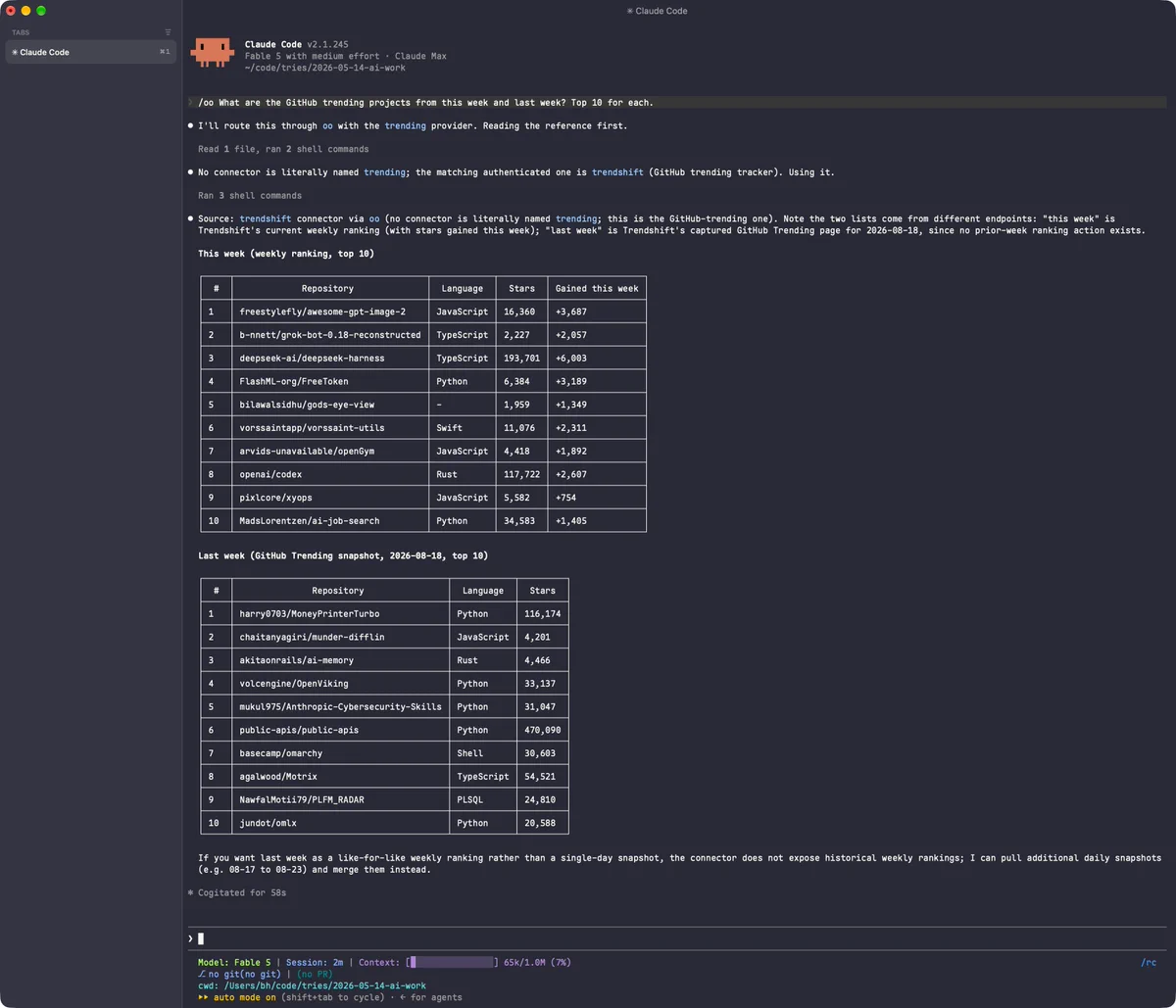Click the header path '~/code/tries/2026-05-14-ai-work'
The image size is (1176, 1008).
[x=325, y=68]
